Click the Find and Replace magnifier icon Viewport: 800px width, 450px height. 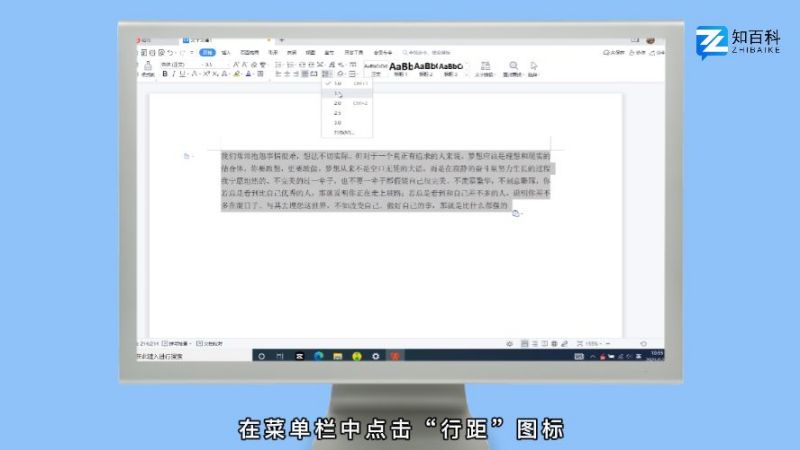(x=514, y=66)
